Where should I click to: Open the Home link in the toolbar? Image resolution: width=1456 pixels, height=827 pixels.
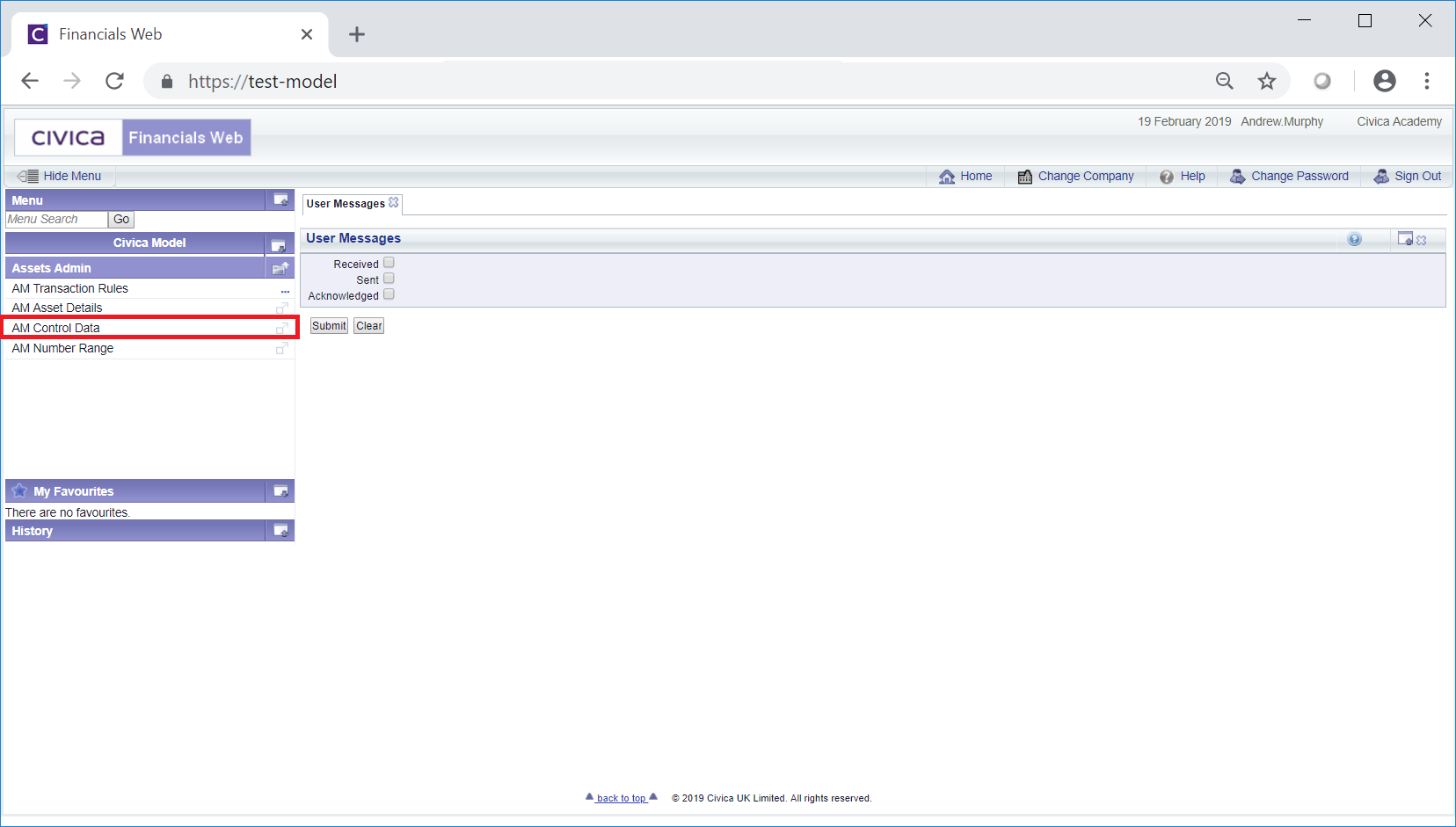(965, 176)
